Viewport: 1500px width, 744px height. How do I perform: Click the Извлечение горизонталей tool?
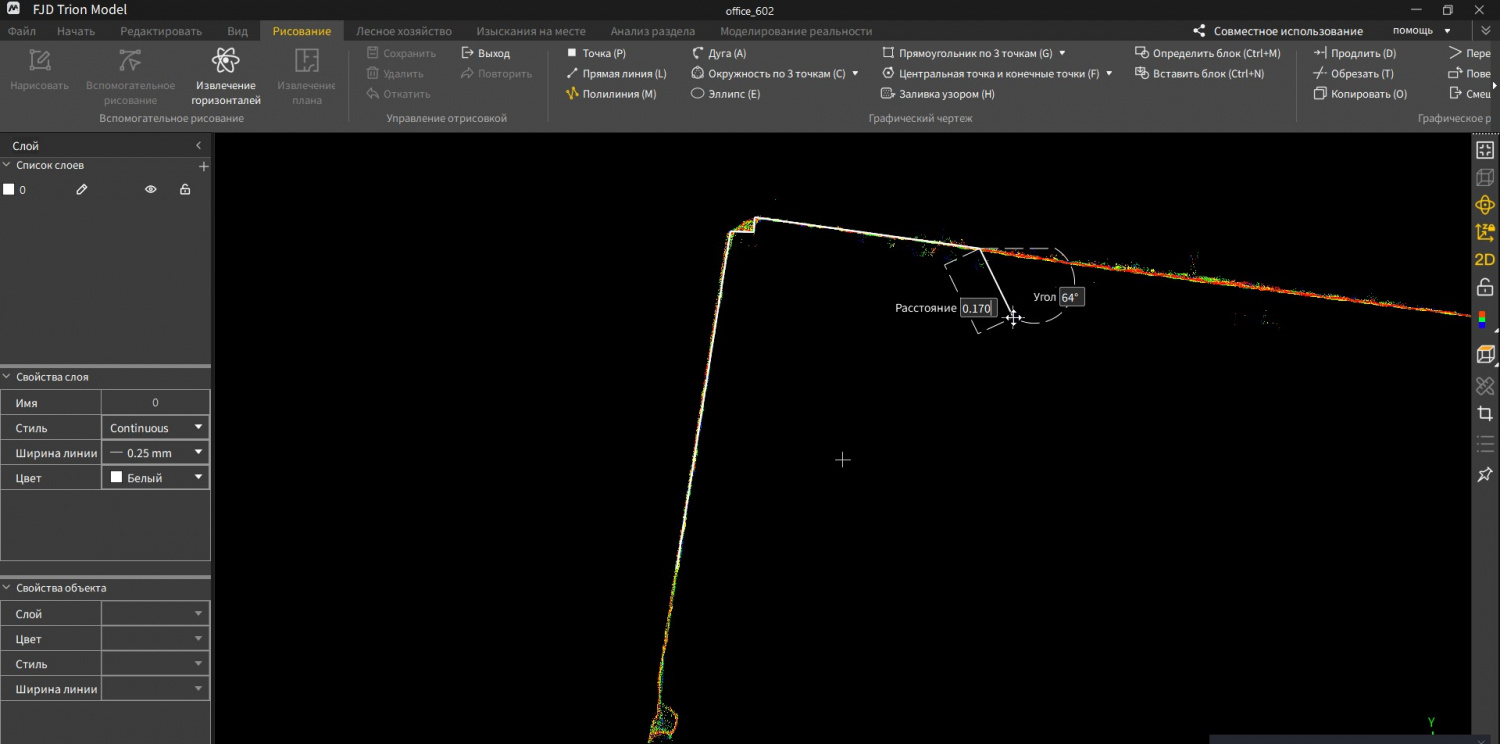click(x=226, y=75)
